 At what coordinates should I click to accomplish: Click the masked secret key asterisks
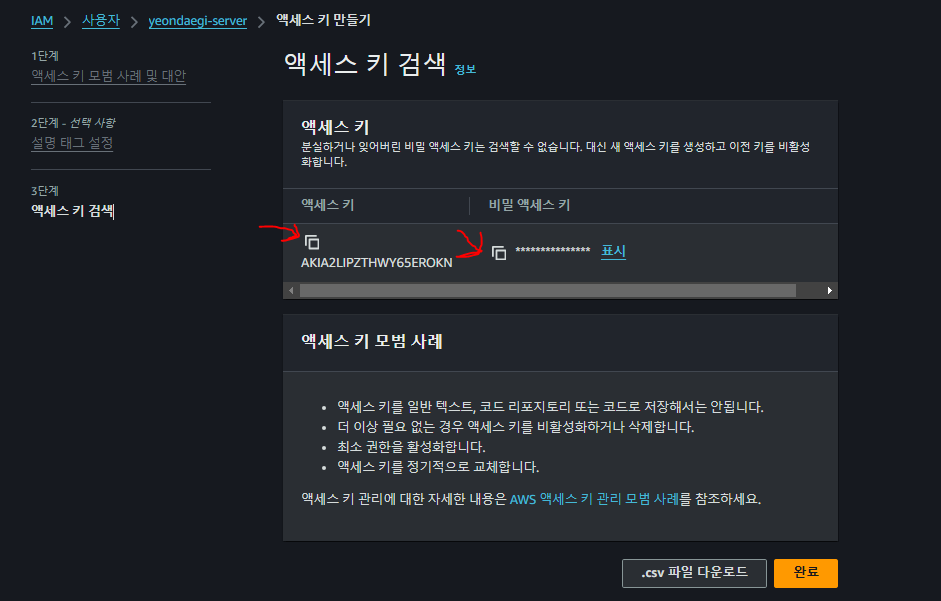pyautogui.click(x=553, y=250)
